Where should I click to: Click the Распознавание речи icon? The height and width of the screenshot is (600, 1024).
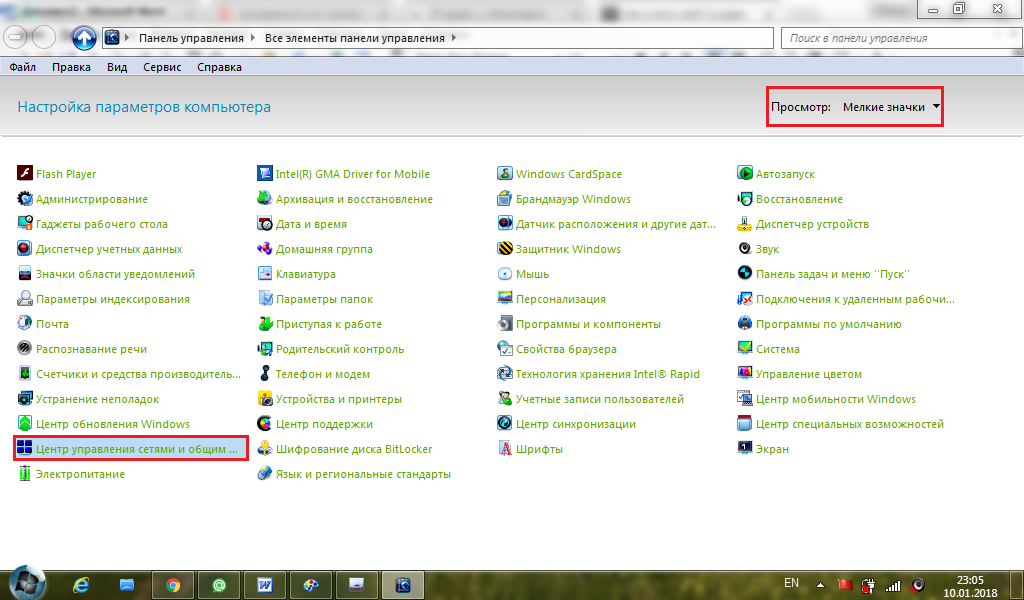pyautogui.click(x=25, y=348)
